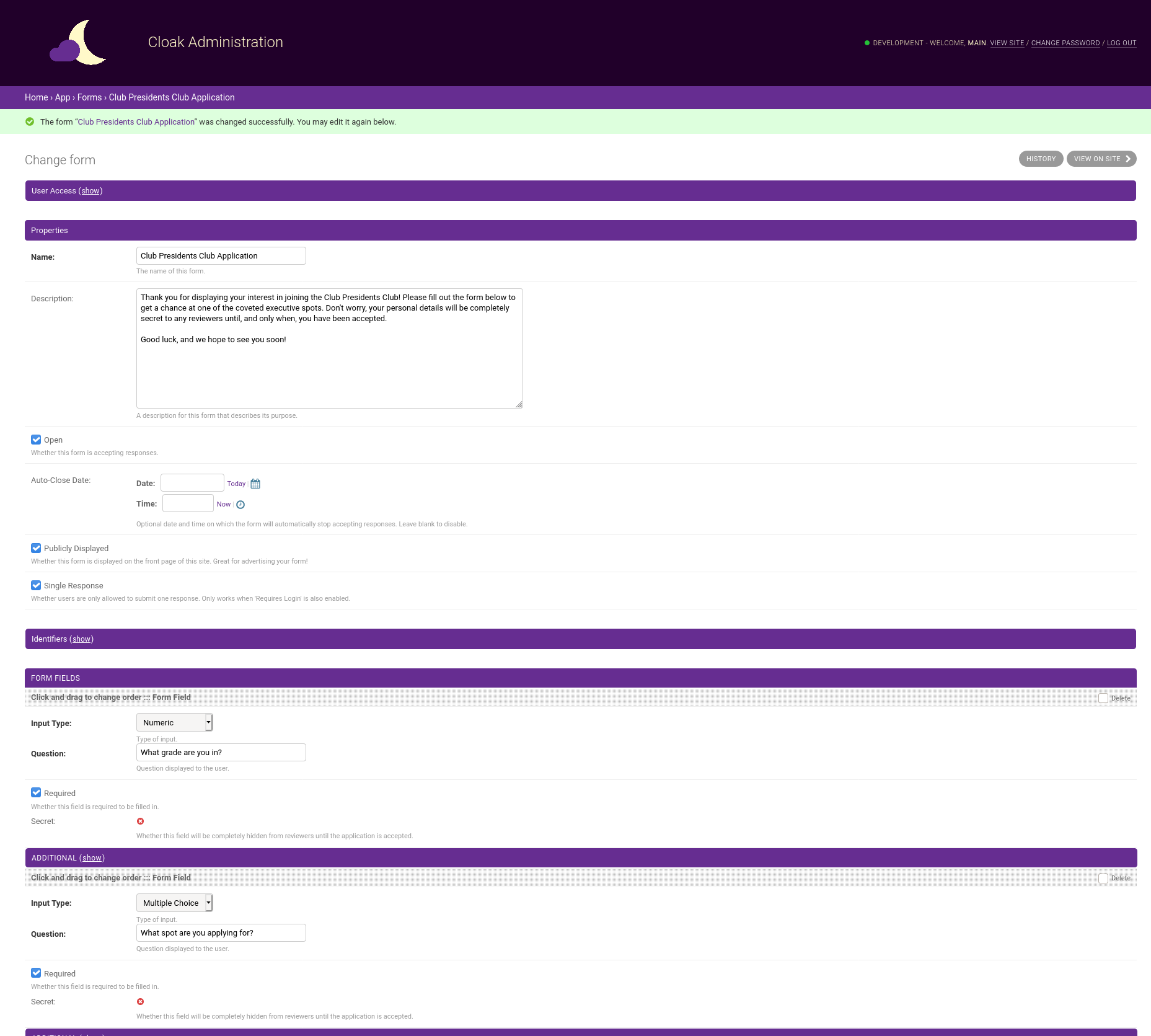Click the Auto-Close Time input
Image resolution: width=1151 pixels, height=1036 pixels.
pos(188,503)
